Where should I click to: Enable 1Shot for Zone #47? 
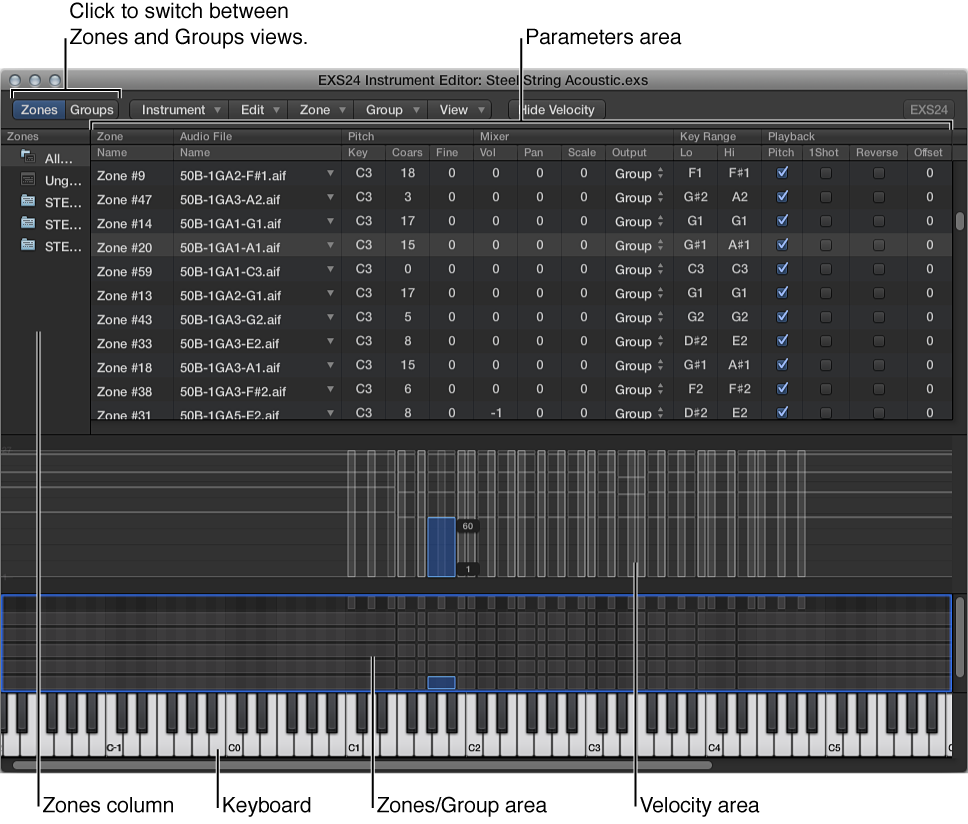824,197
